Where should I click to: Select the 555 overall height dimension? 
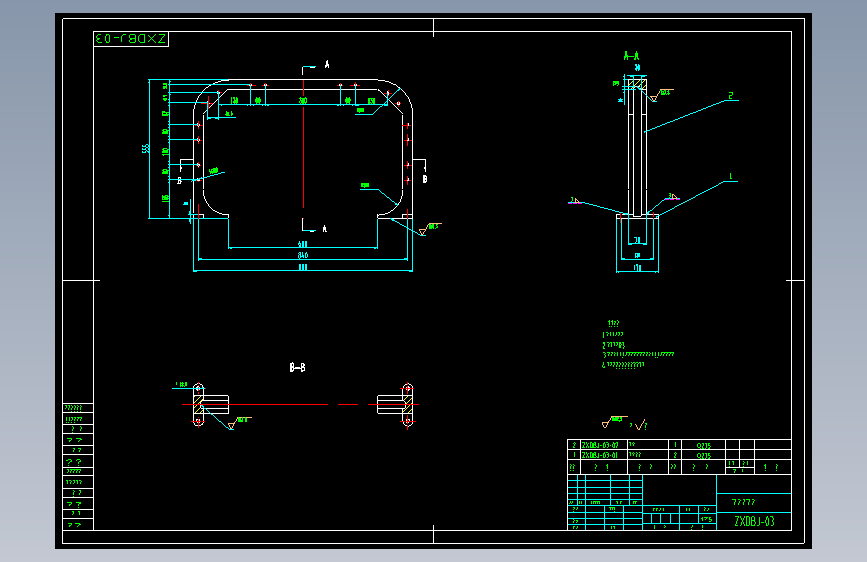click(x=145, y=149)
